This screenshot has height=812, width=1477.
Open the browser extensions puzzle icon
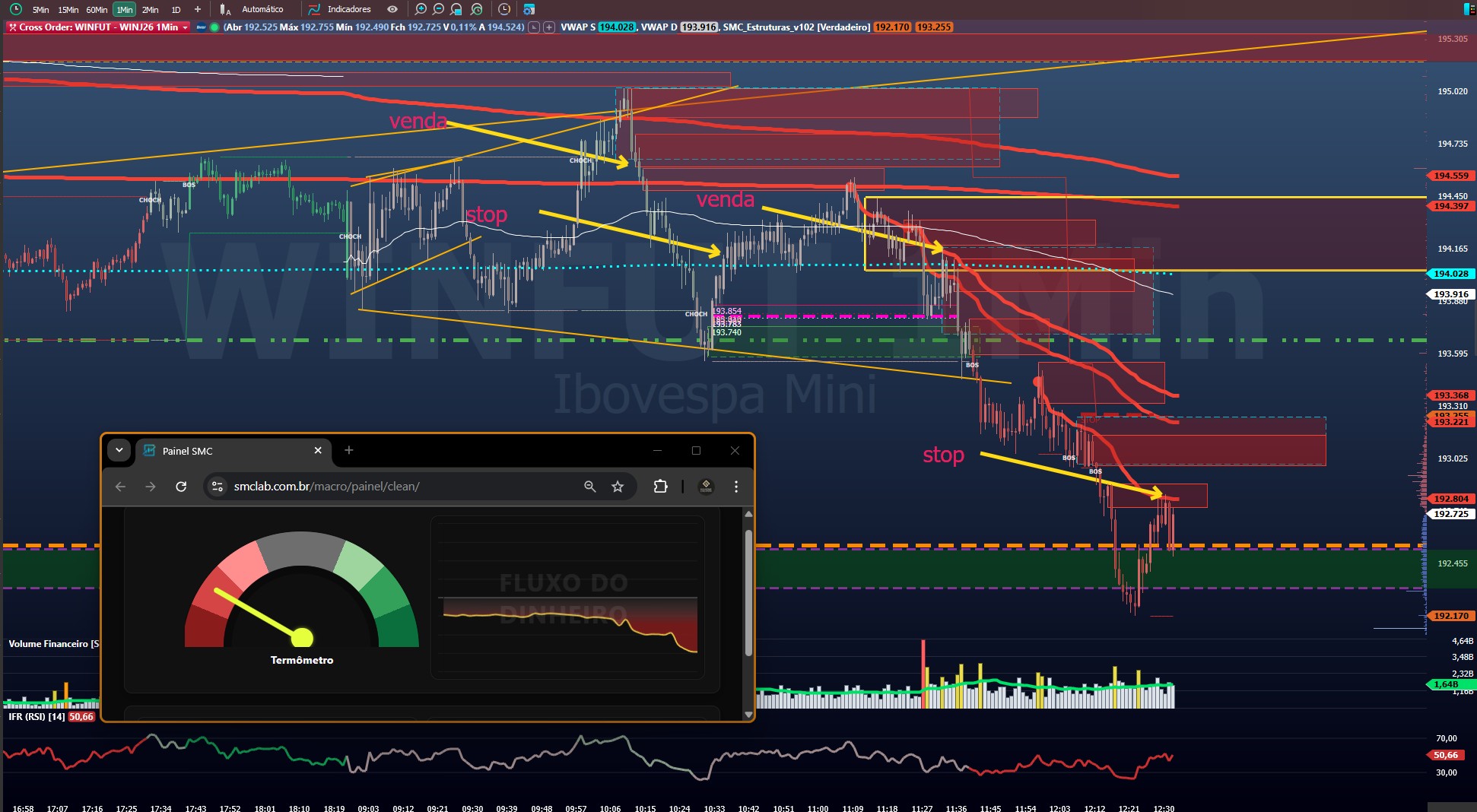tap(660, 487)
